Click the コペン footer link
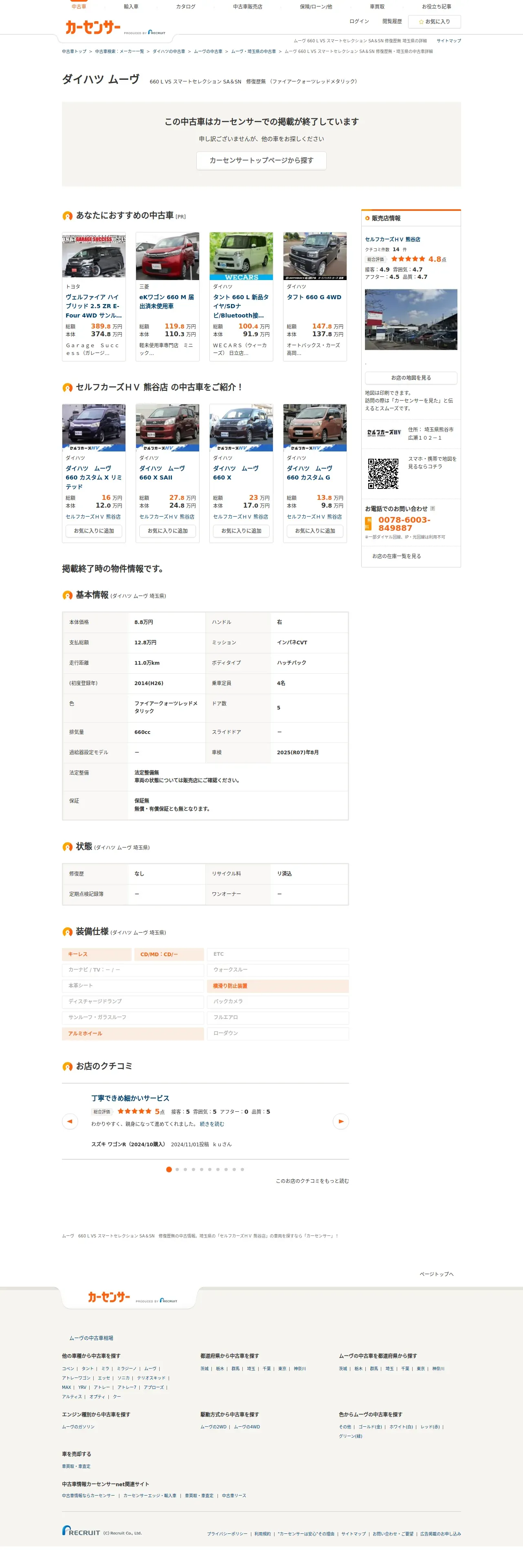Image resolution: width=523 pixels, height=1568 pixels. (68, 1369)
